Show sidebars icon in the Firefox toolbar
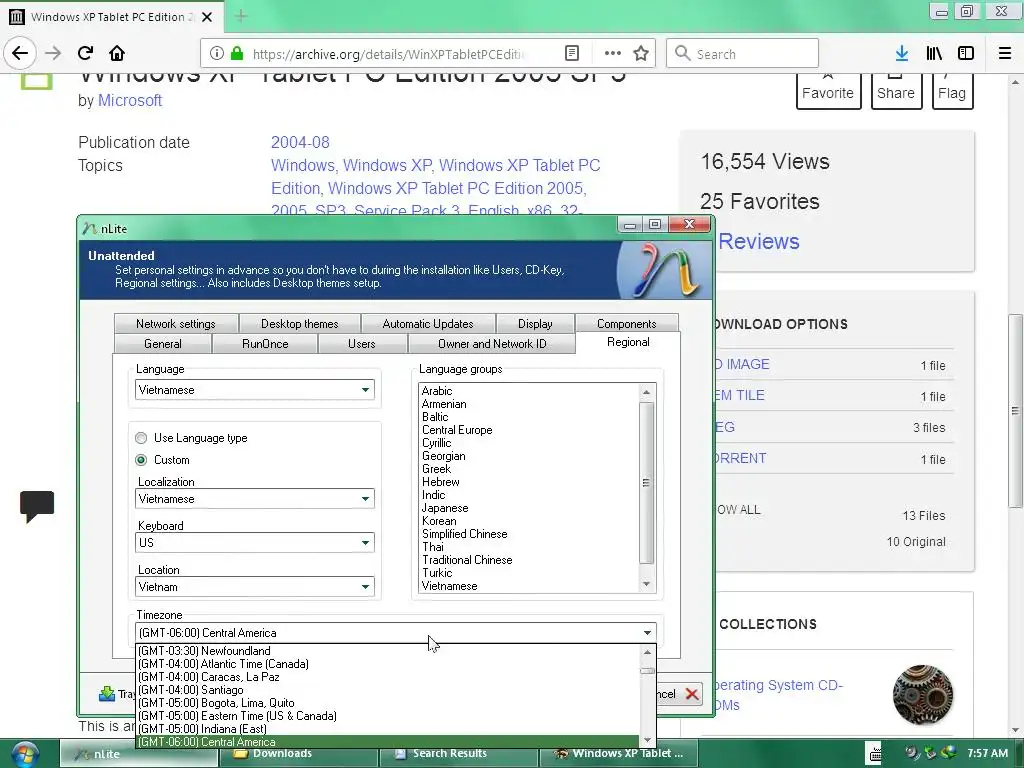Viewport: 1024px width, 768px height. coord(966,54)
